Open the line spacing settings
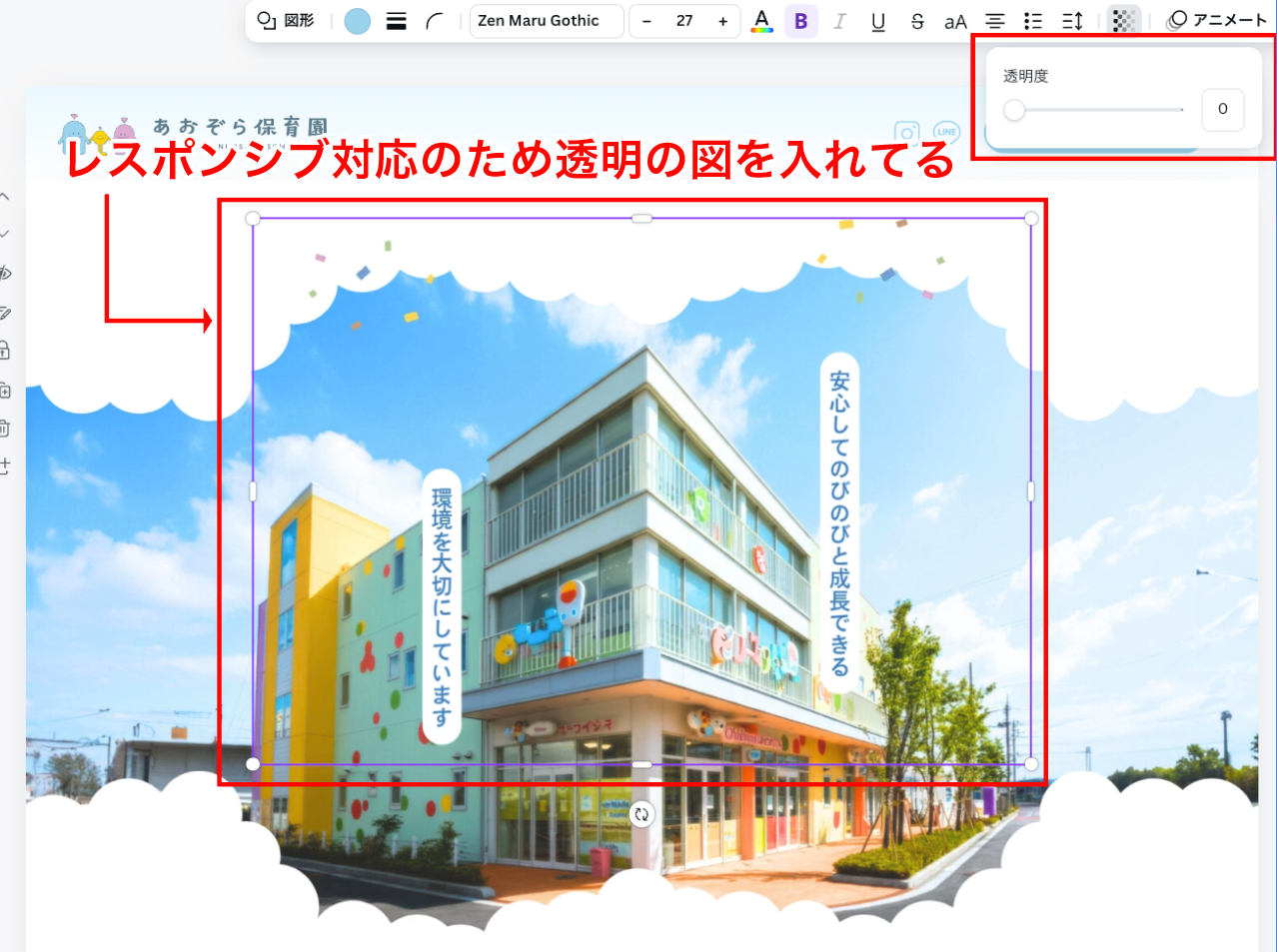This screenshot has height=952, width=1277. pos(1073,21)
